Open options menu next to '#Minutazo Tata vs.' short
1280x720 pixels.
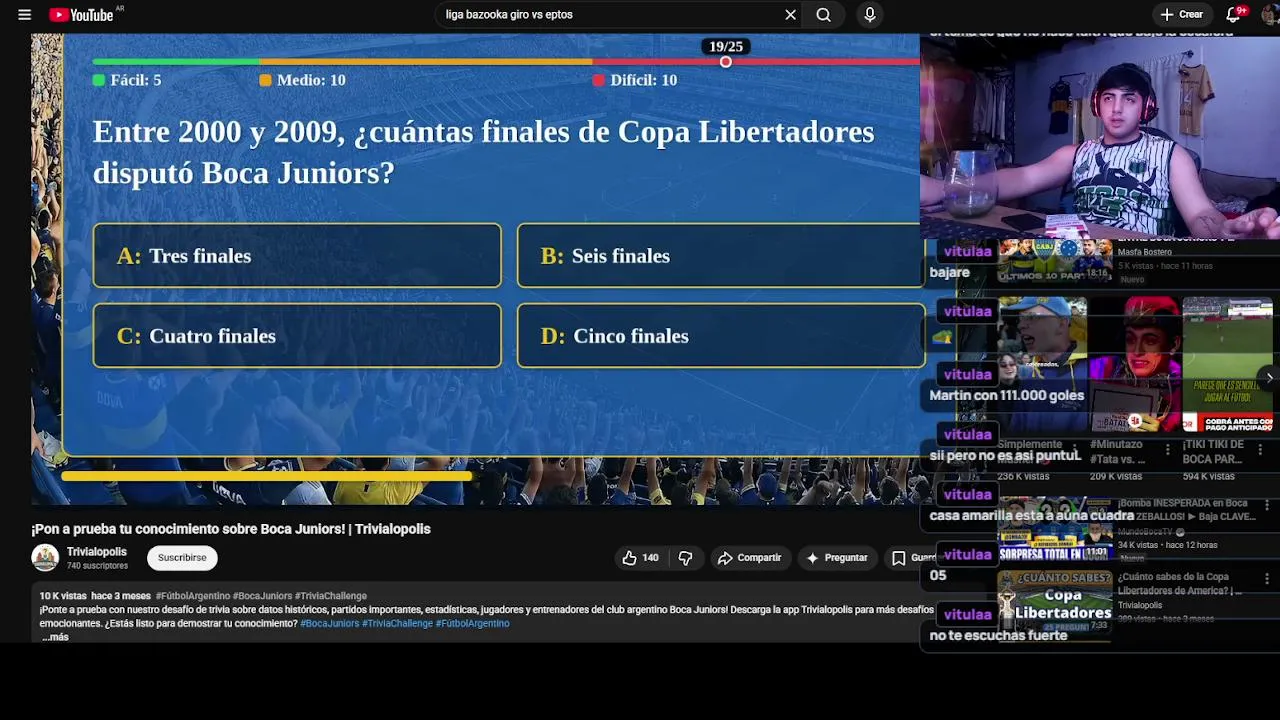pyautogui.click(x=1167, y=451)
